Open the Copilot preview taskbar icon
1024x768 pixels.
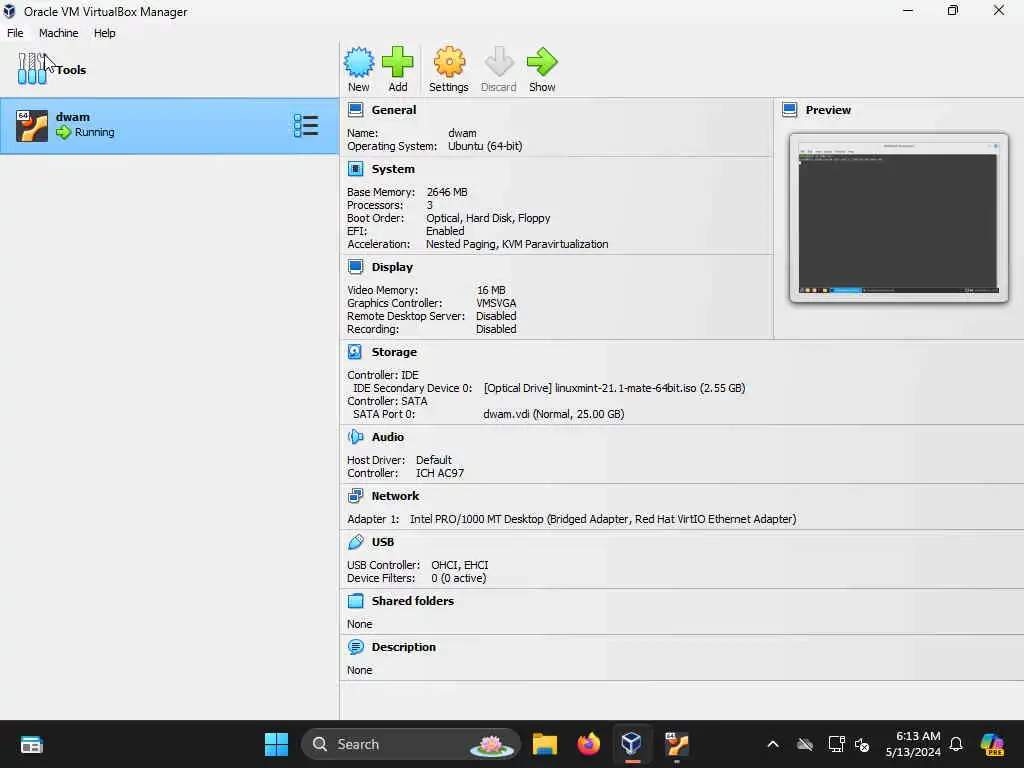click(x=993, y=744)
